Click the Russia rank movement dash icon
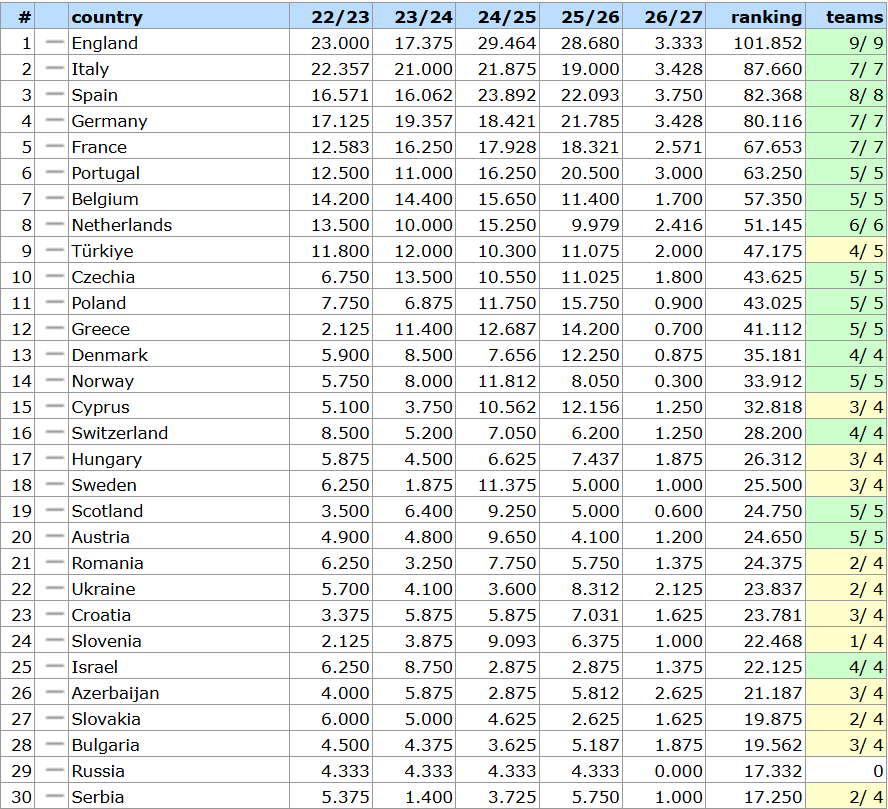888x809 pixels. click(x=54, y=770)
